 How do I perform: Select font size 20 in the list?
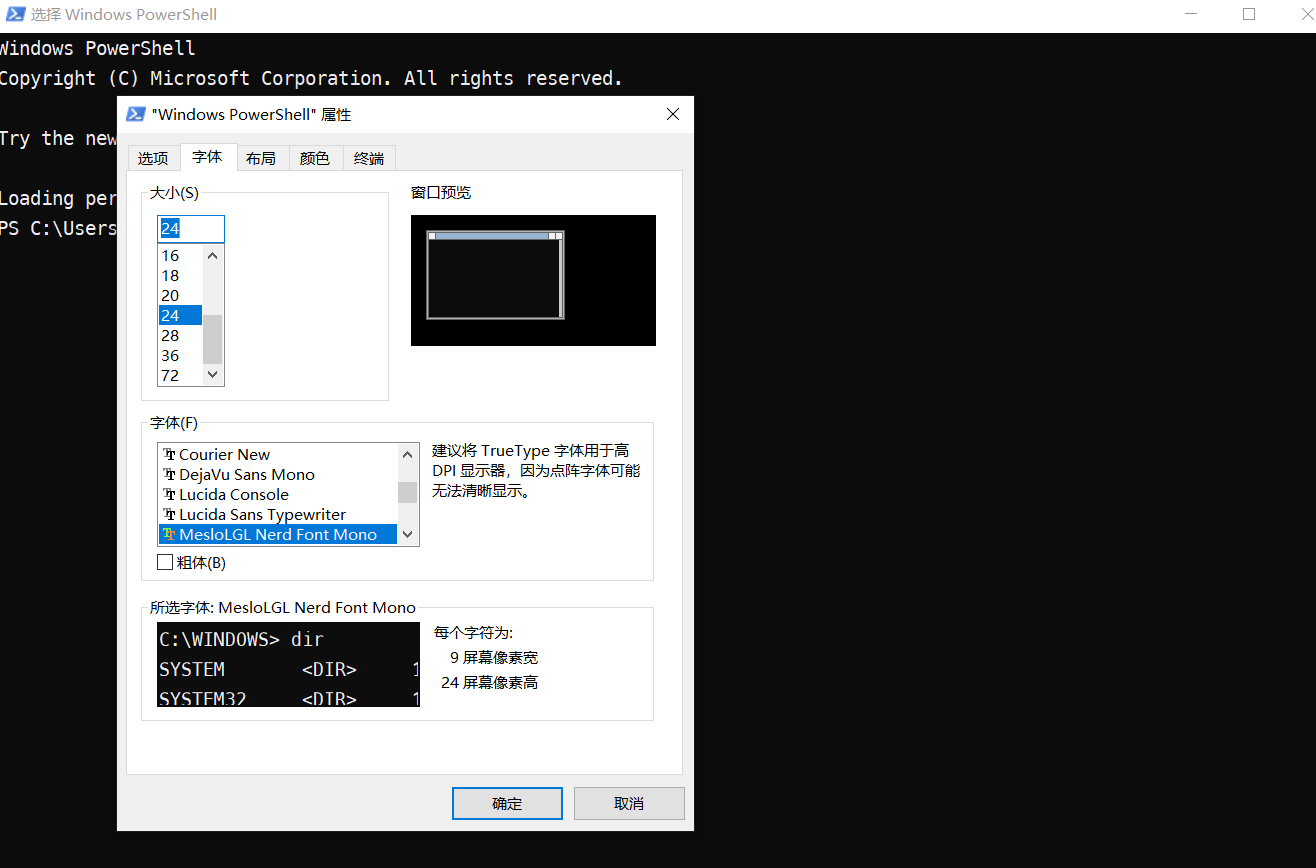click(180, 295)
